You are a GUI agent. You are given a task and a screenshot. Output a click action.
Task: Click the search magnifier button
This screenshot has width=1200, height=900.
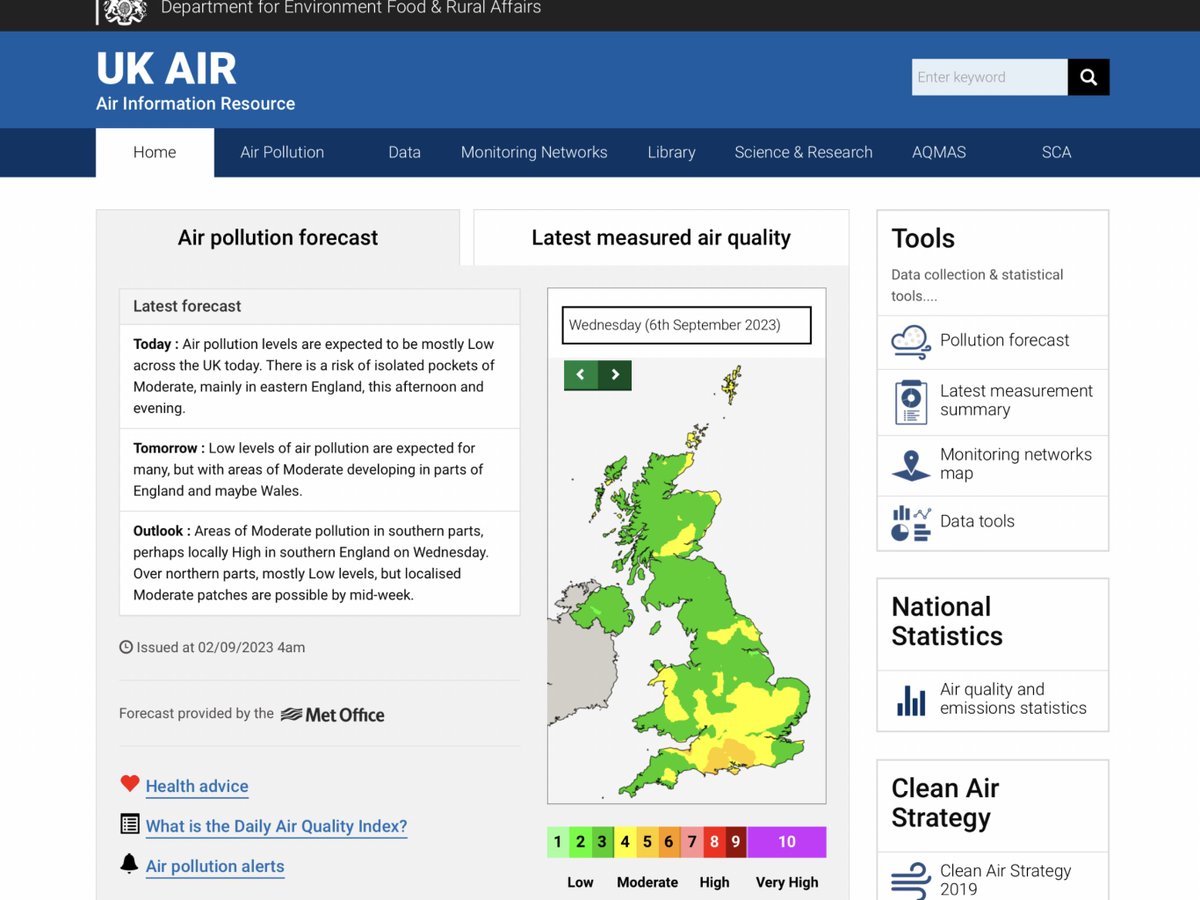pos(1088,77)
